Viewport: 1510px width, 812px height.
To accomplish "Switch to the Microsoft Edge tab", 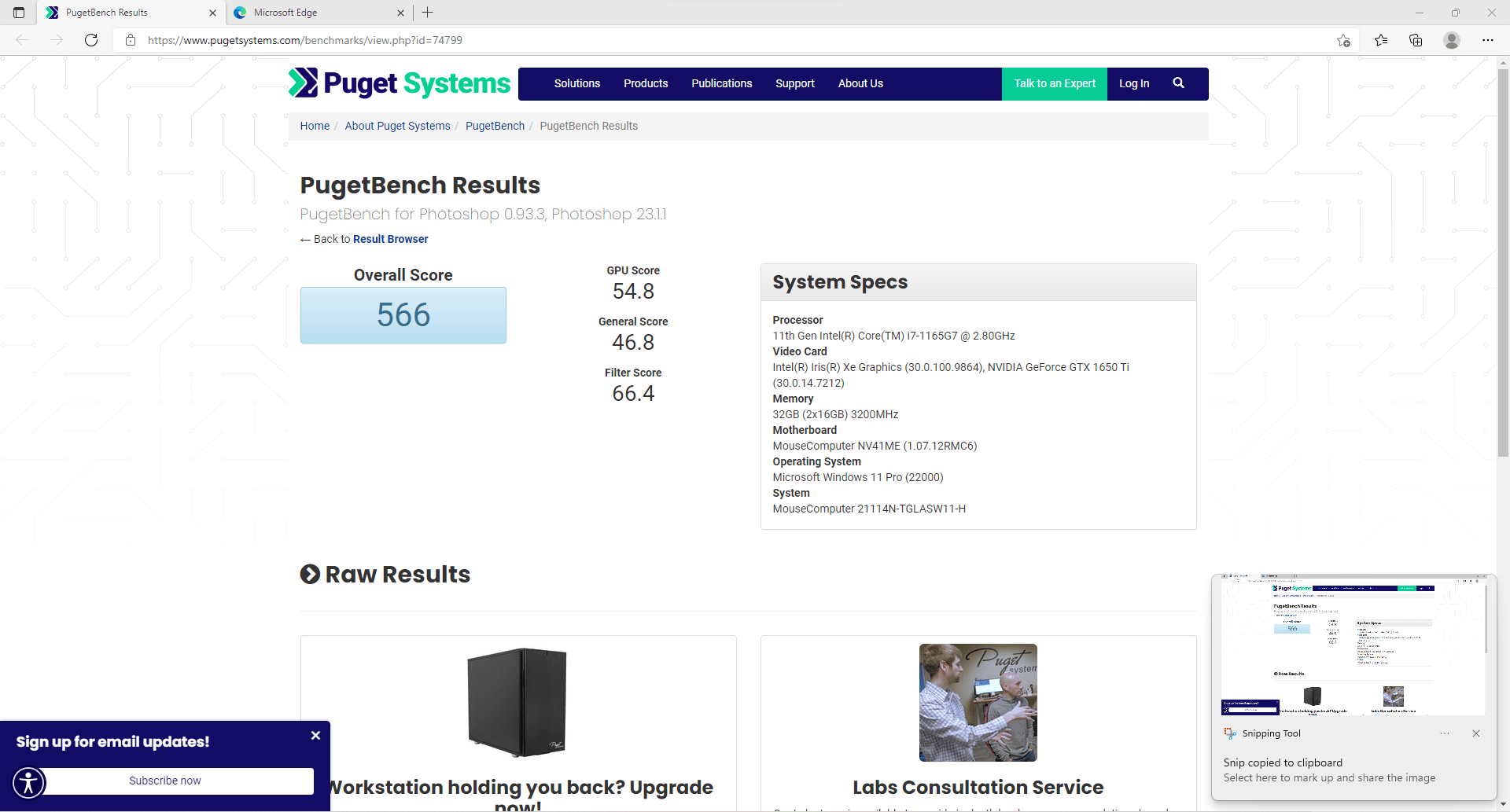I will [319, 13].
